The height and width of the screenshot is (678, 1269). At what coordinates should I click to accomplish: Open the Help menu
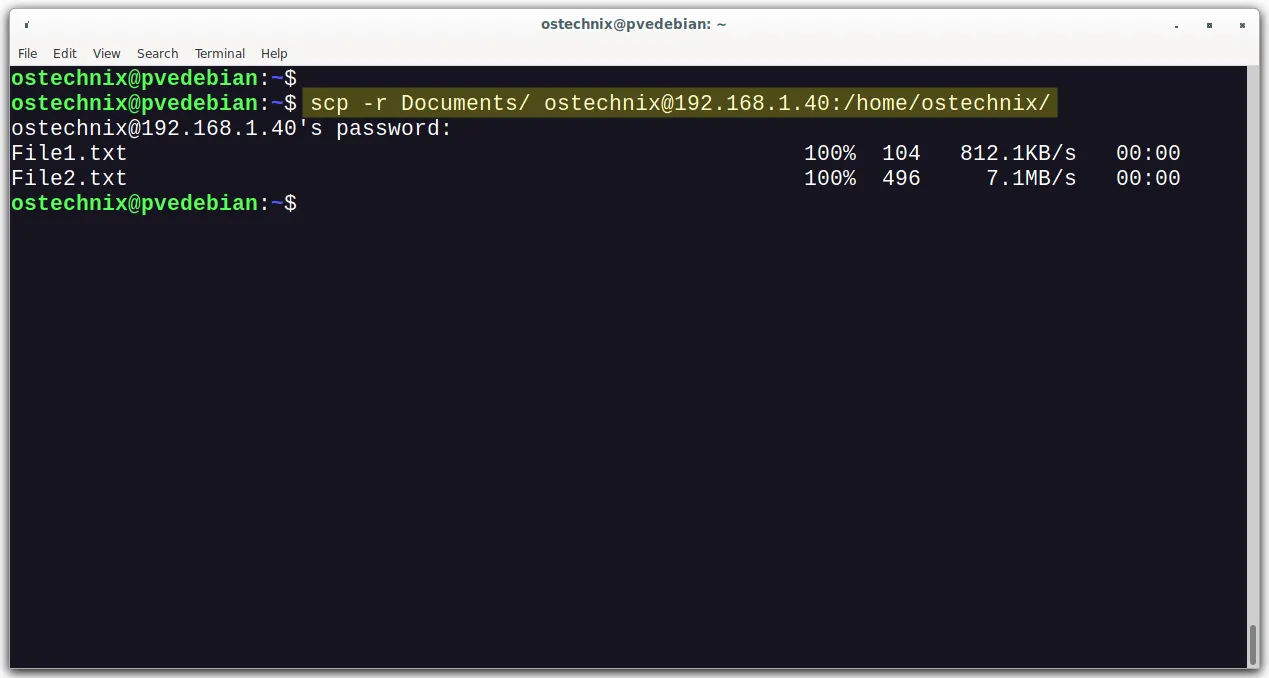click(274, 53)
